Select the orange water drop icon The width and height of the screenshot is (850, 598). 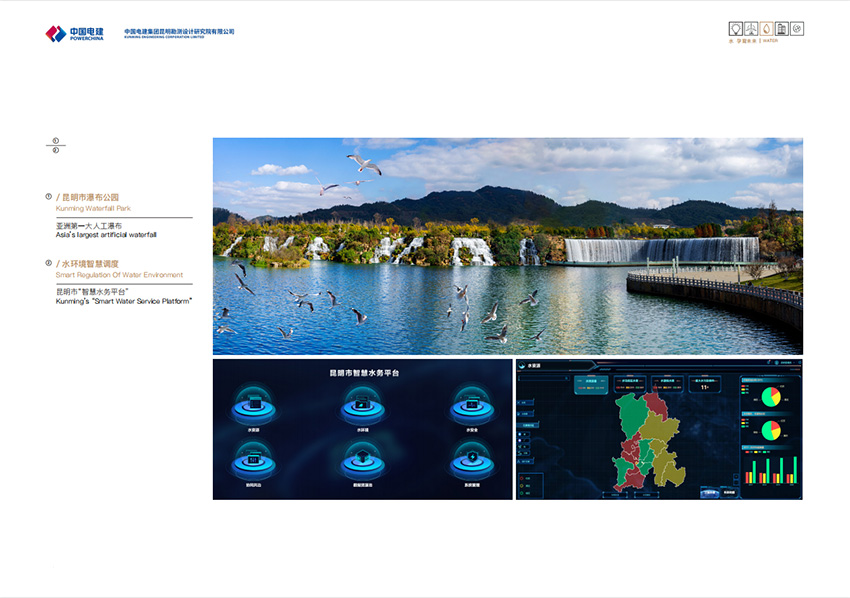tap(766, 29)
